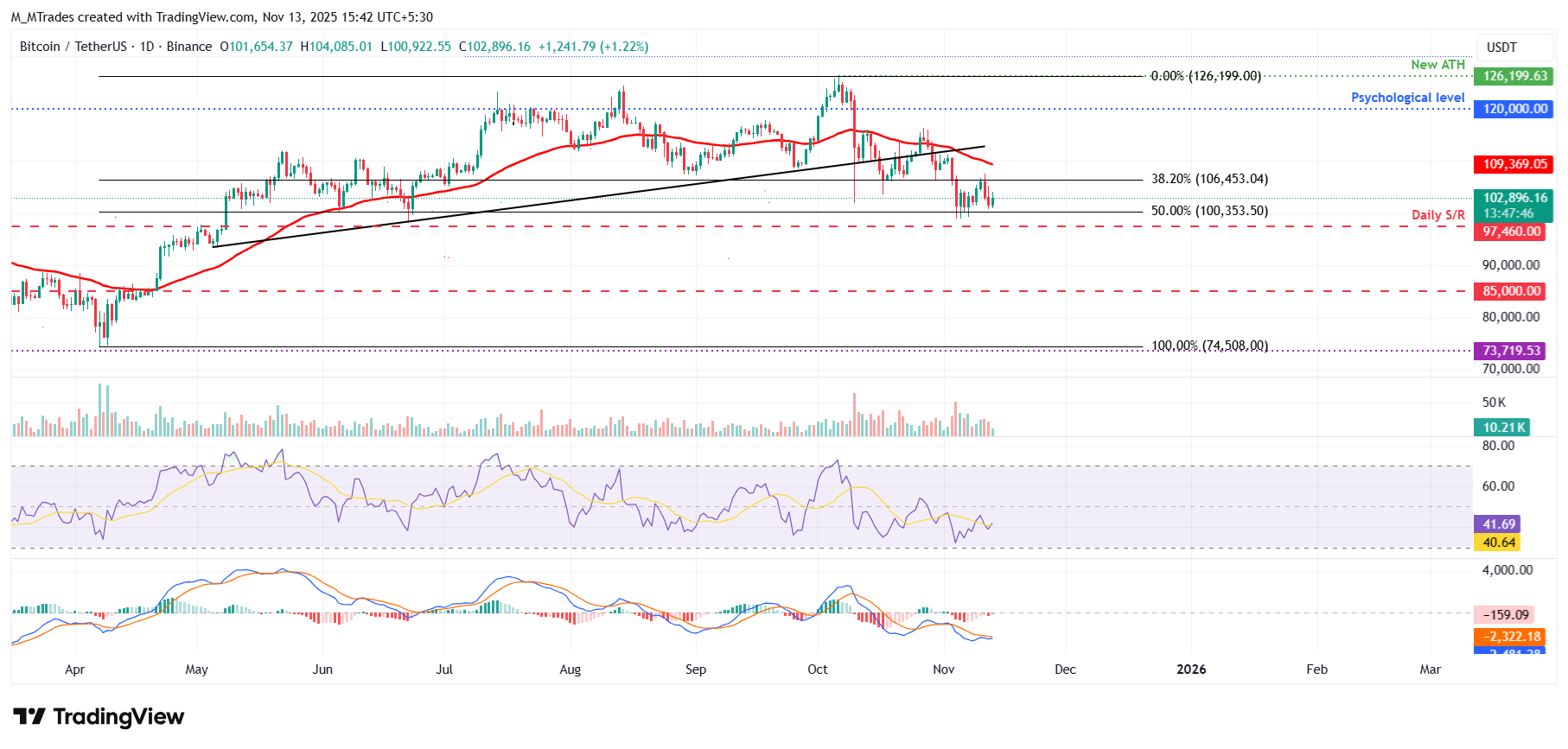Select the red 85,000.00 support price tag

(x=1512, y=291)
